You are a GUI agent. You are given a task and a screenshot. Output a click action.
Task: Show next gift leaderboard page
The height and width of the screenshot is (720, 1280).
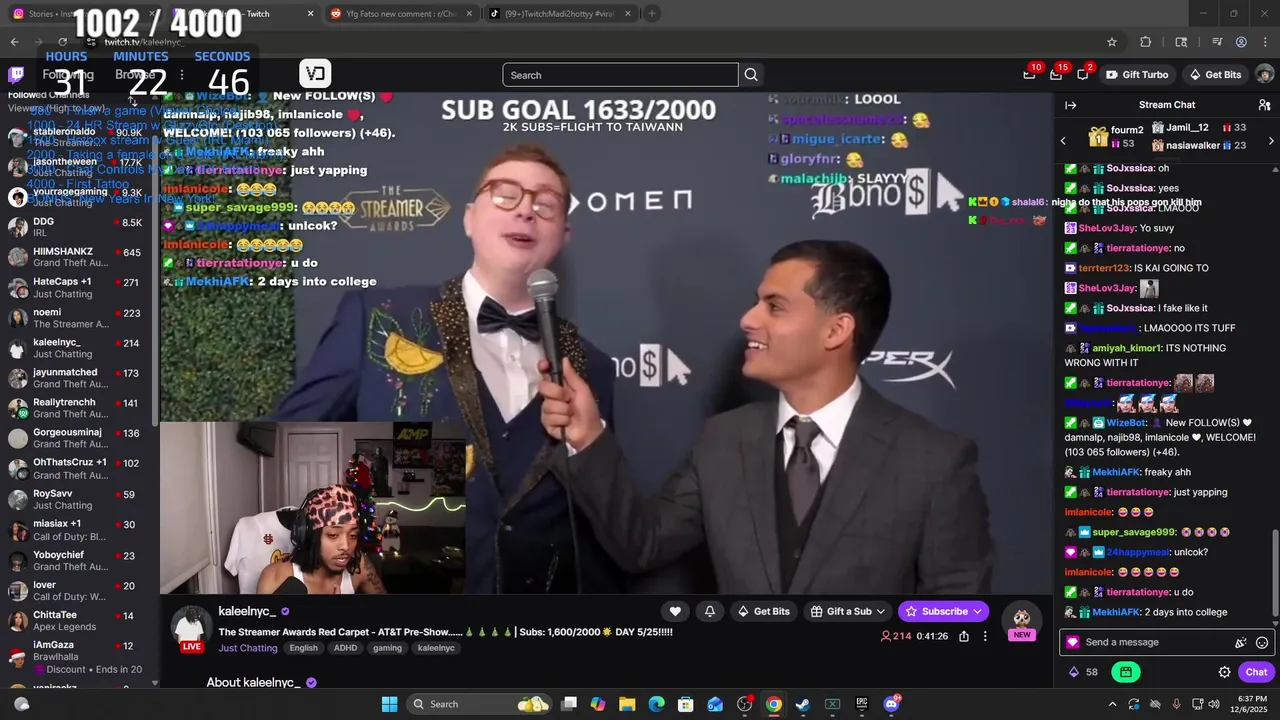(x=1271, y=141)
